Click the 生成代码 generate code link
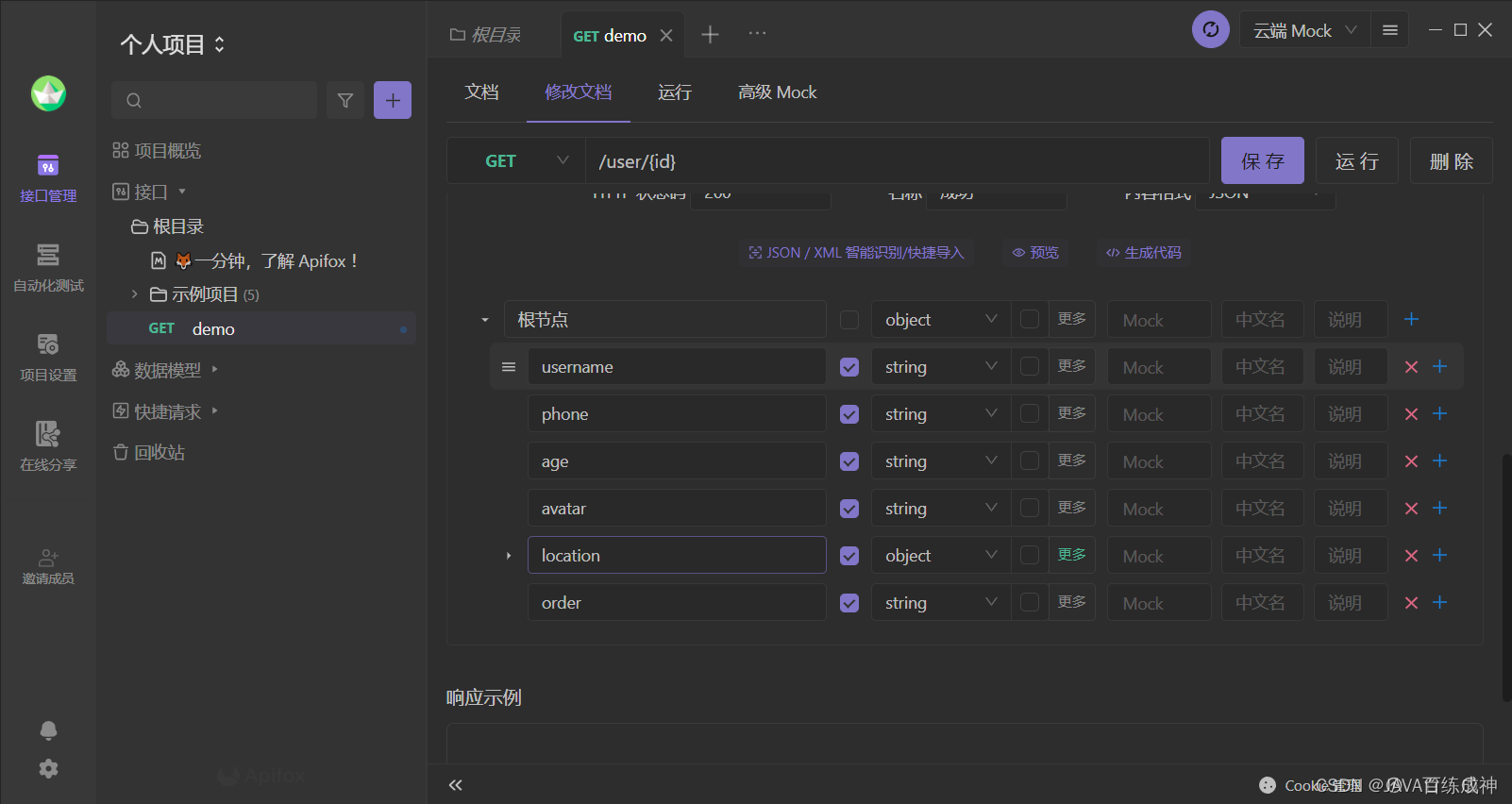Viewport: 1512px width, 804px height. [x=1144, y=253]
